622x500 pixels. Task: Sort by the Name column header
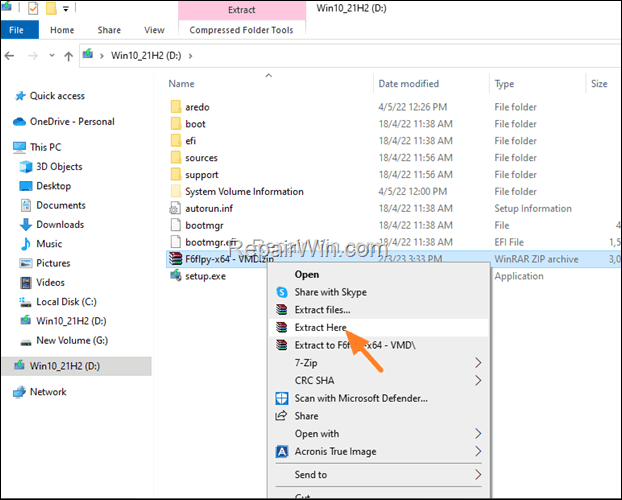(181, 84)
